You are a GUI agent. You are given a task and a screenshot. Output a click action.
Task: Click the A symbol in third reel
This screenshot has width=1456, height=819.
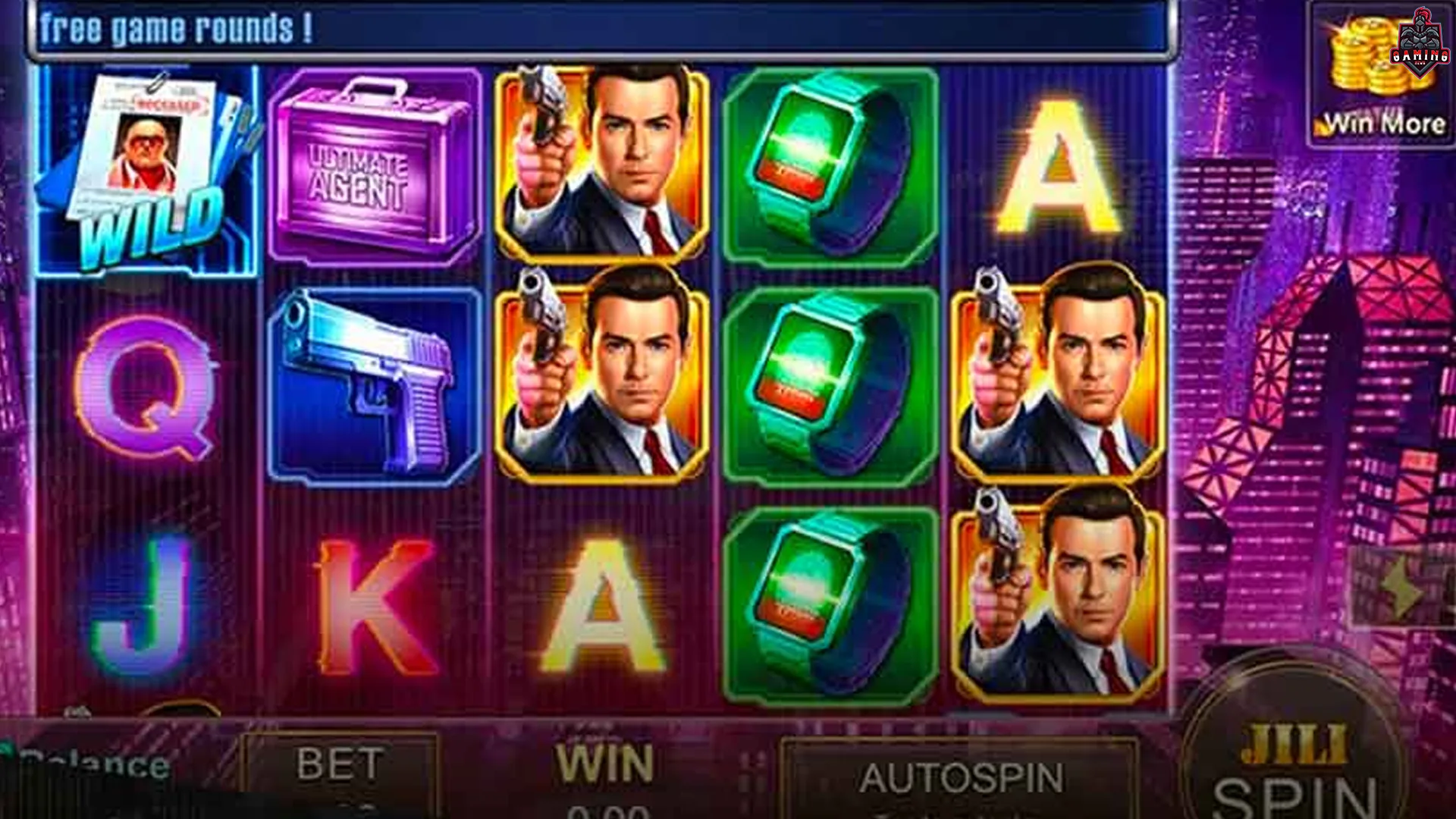(602, 607)
